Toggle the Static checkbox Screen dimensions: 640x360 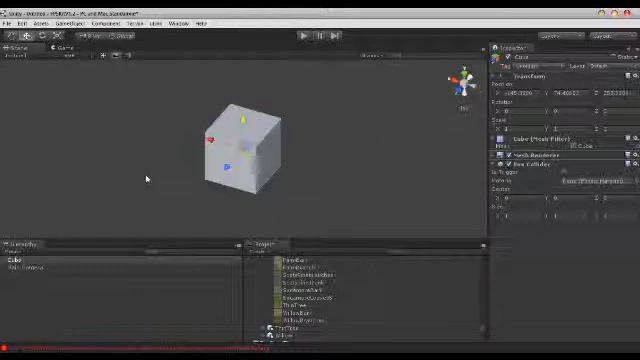[x=613, y=56]
